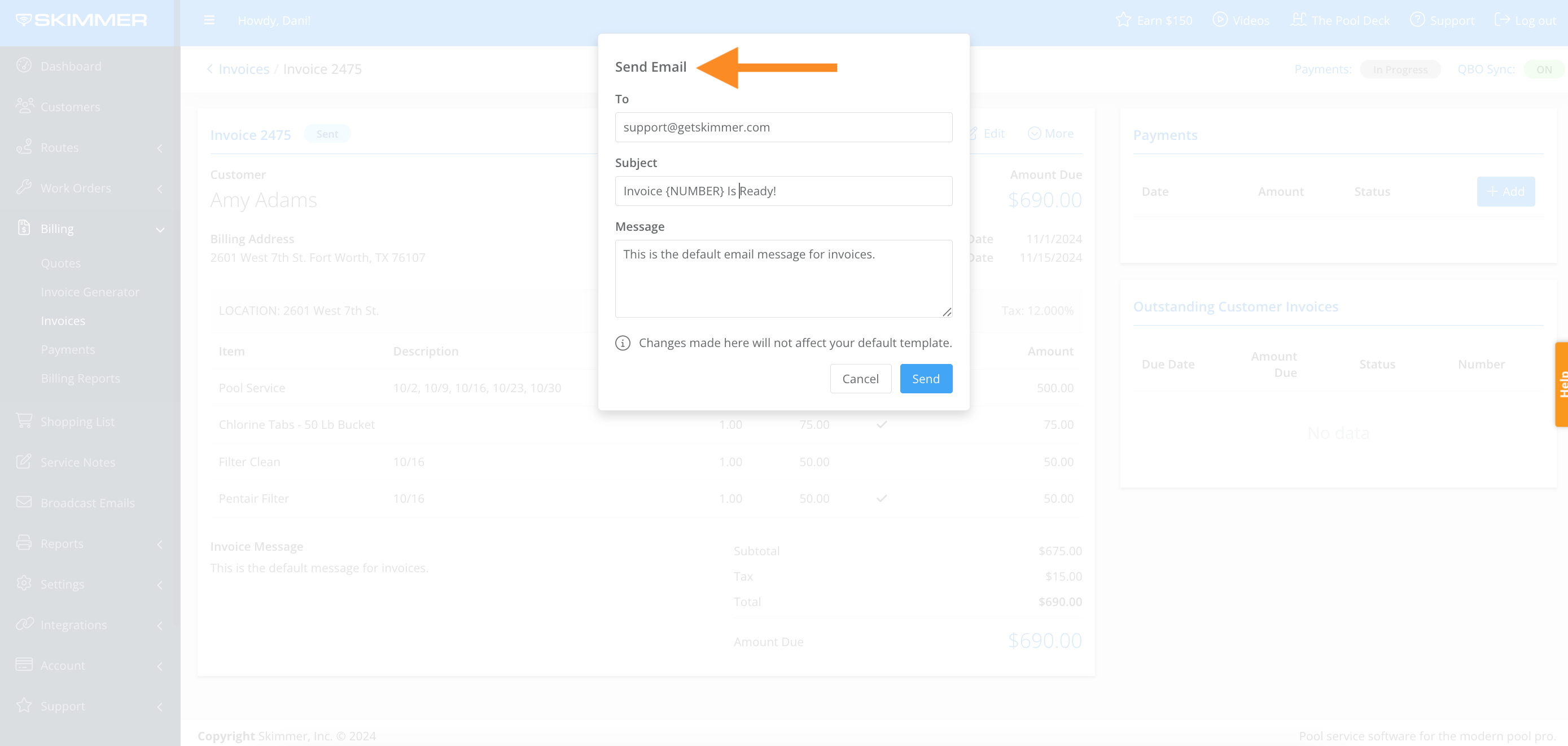Expand the Account submenu chevron

[160, 666]
